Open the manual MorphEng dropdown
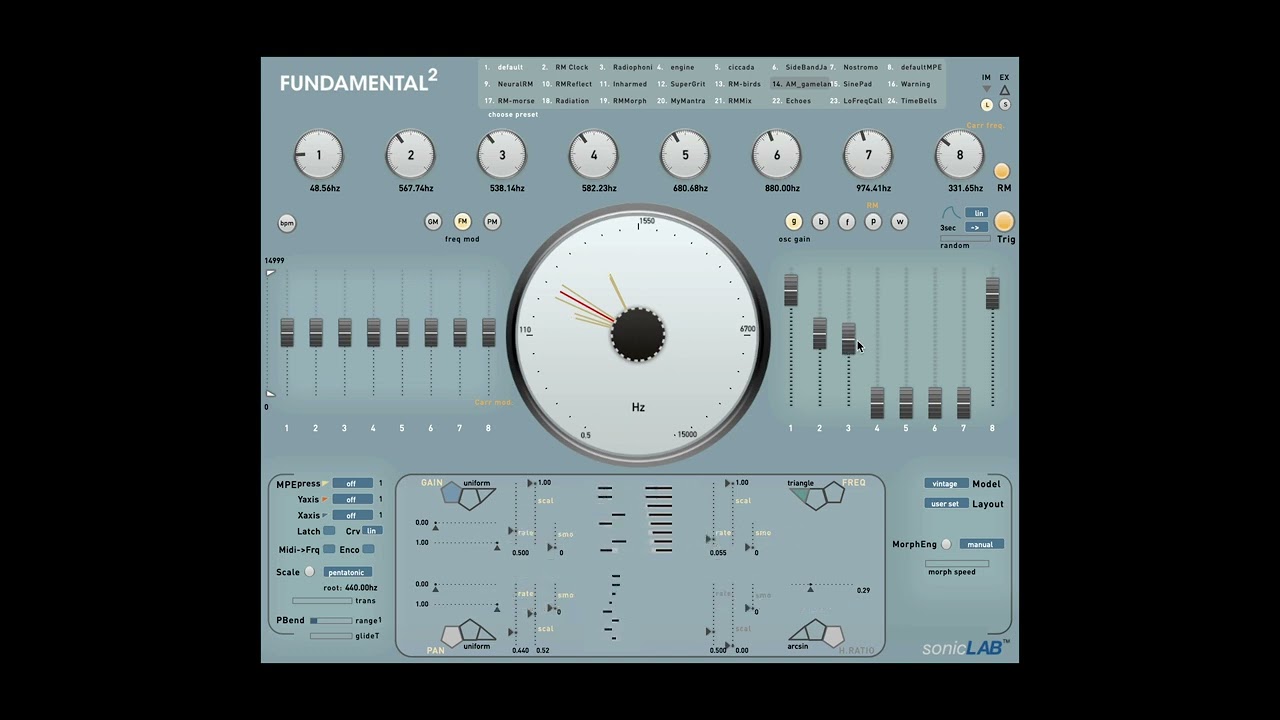Screen dimensions: 1280x720 pyautogui.click(x=981, y=544)
